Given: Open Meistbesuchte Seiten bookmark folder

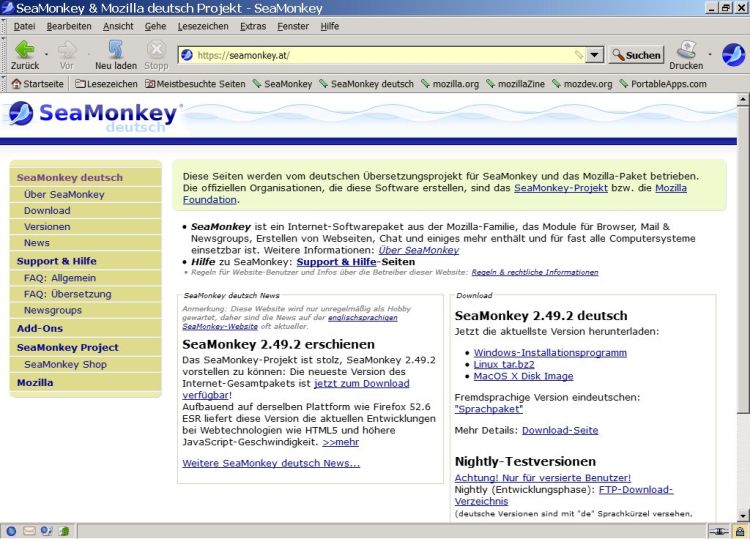Looking at the screenshot, I should 195,84.
